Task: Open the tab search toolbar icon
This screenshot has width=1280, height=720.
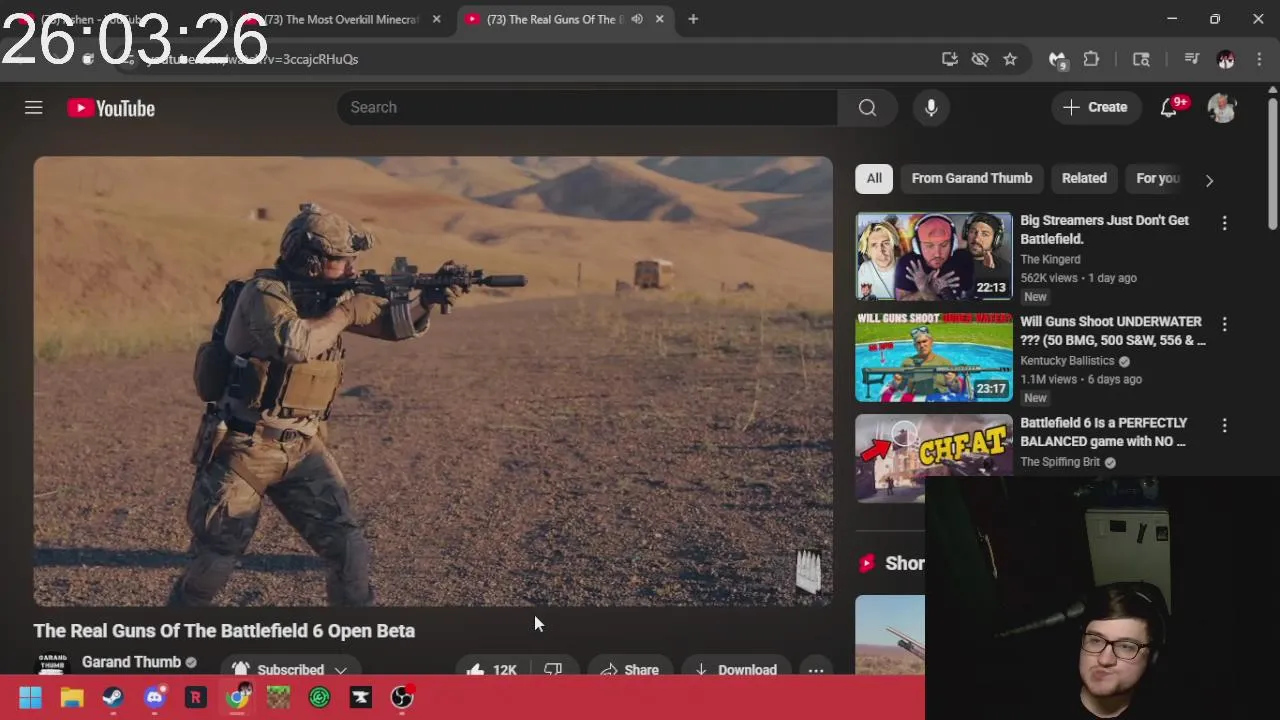Action: tap(1141, 59)
